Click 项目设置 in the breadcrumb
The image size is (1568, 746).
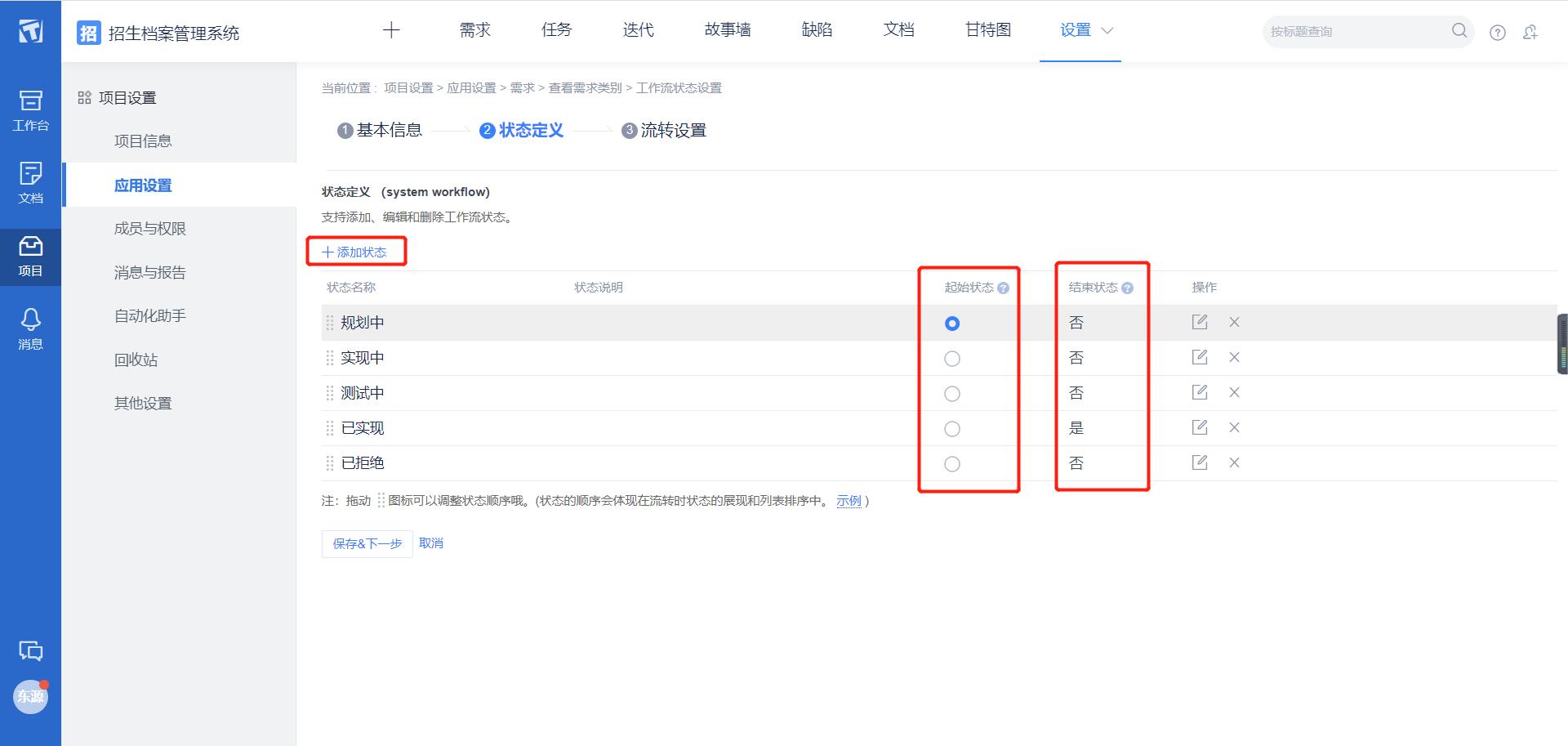pyautogui.click(x=408, y=88)
